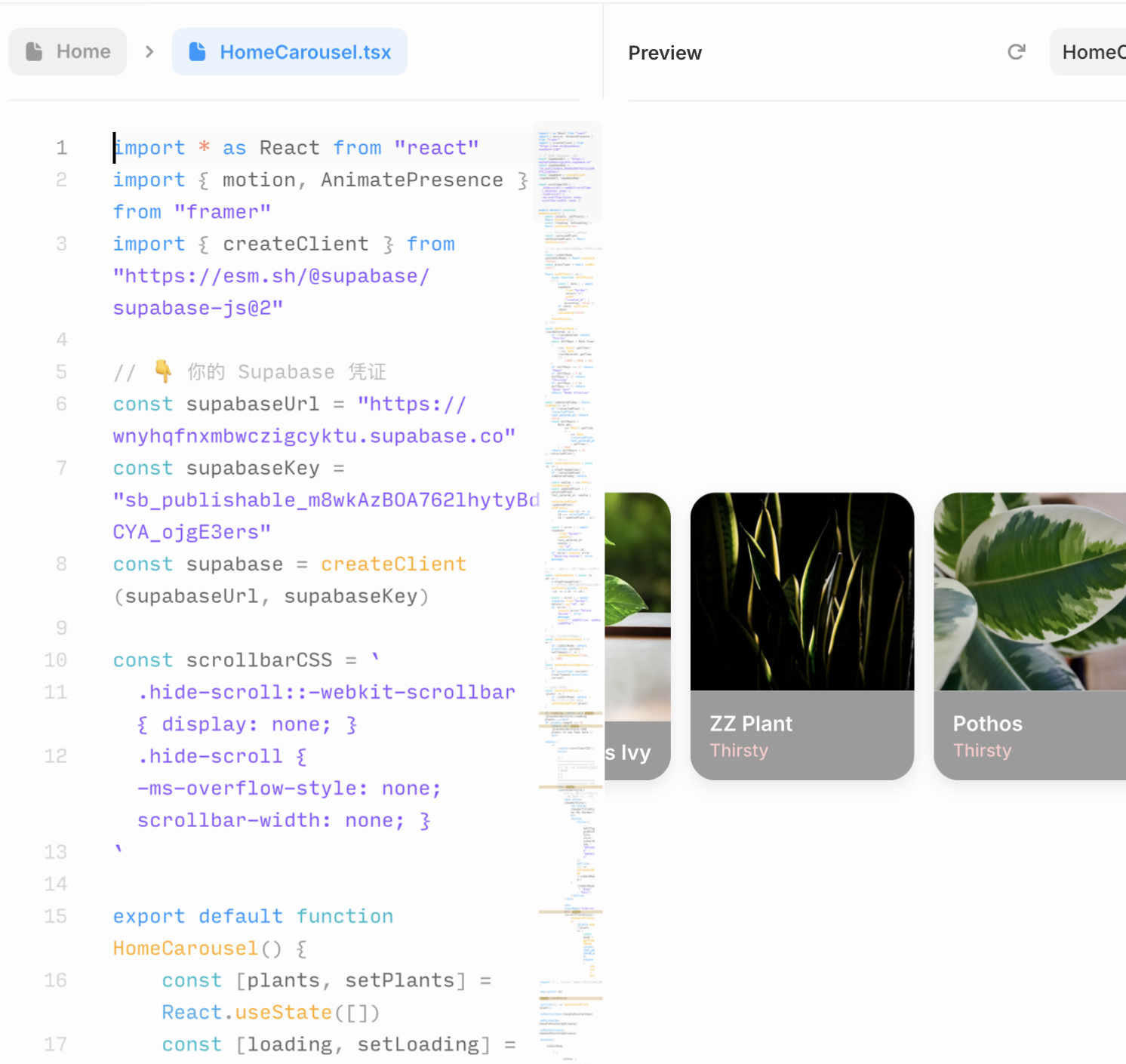Screen dimensions: 1126x1064
Task: Select the HomeCarousel.tsx file tab
Action: [290, 51]
